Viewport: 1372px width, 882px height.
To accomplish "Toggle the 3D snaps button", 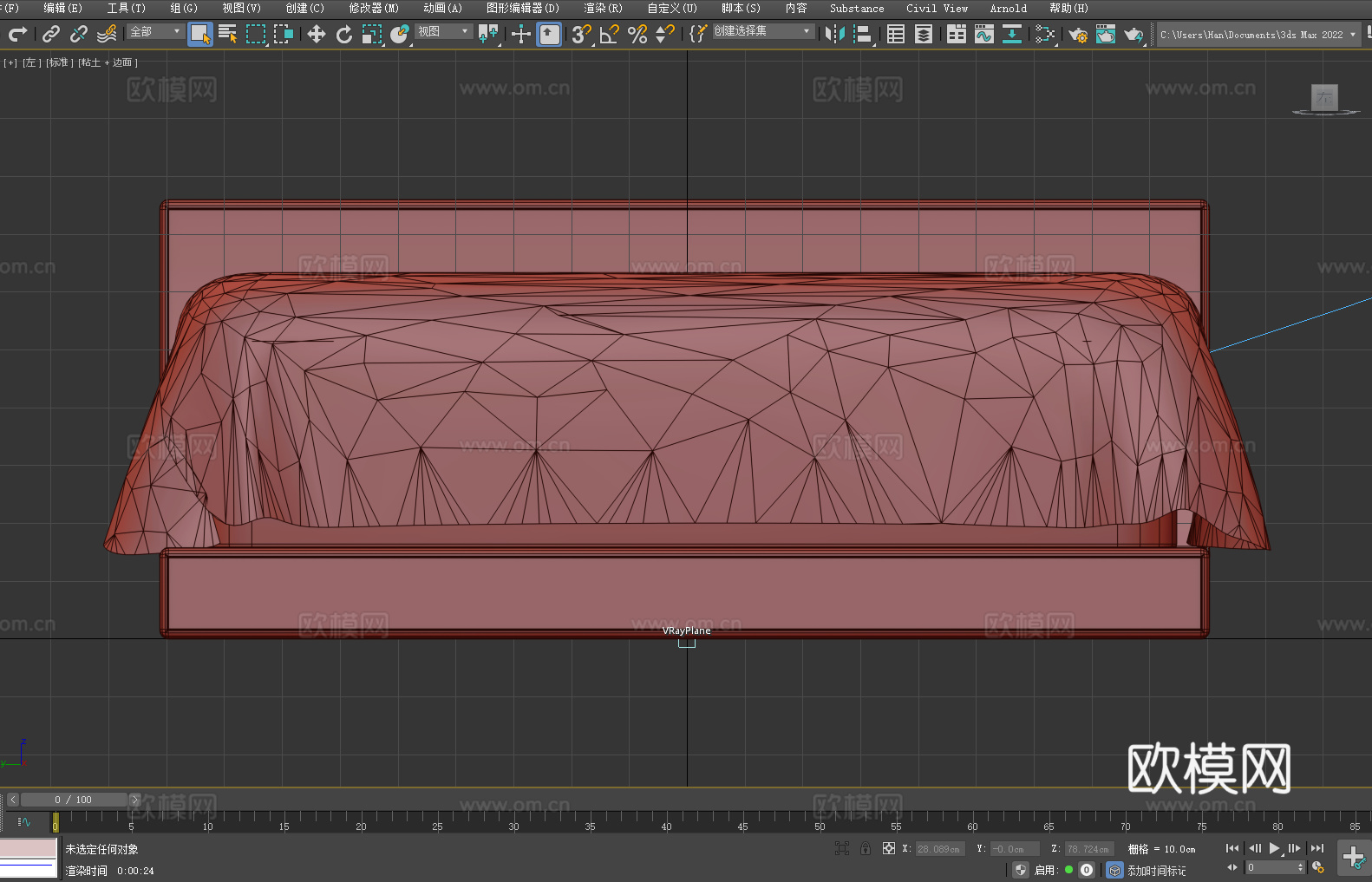I will tap(580, 35).
